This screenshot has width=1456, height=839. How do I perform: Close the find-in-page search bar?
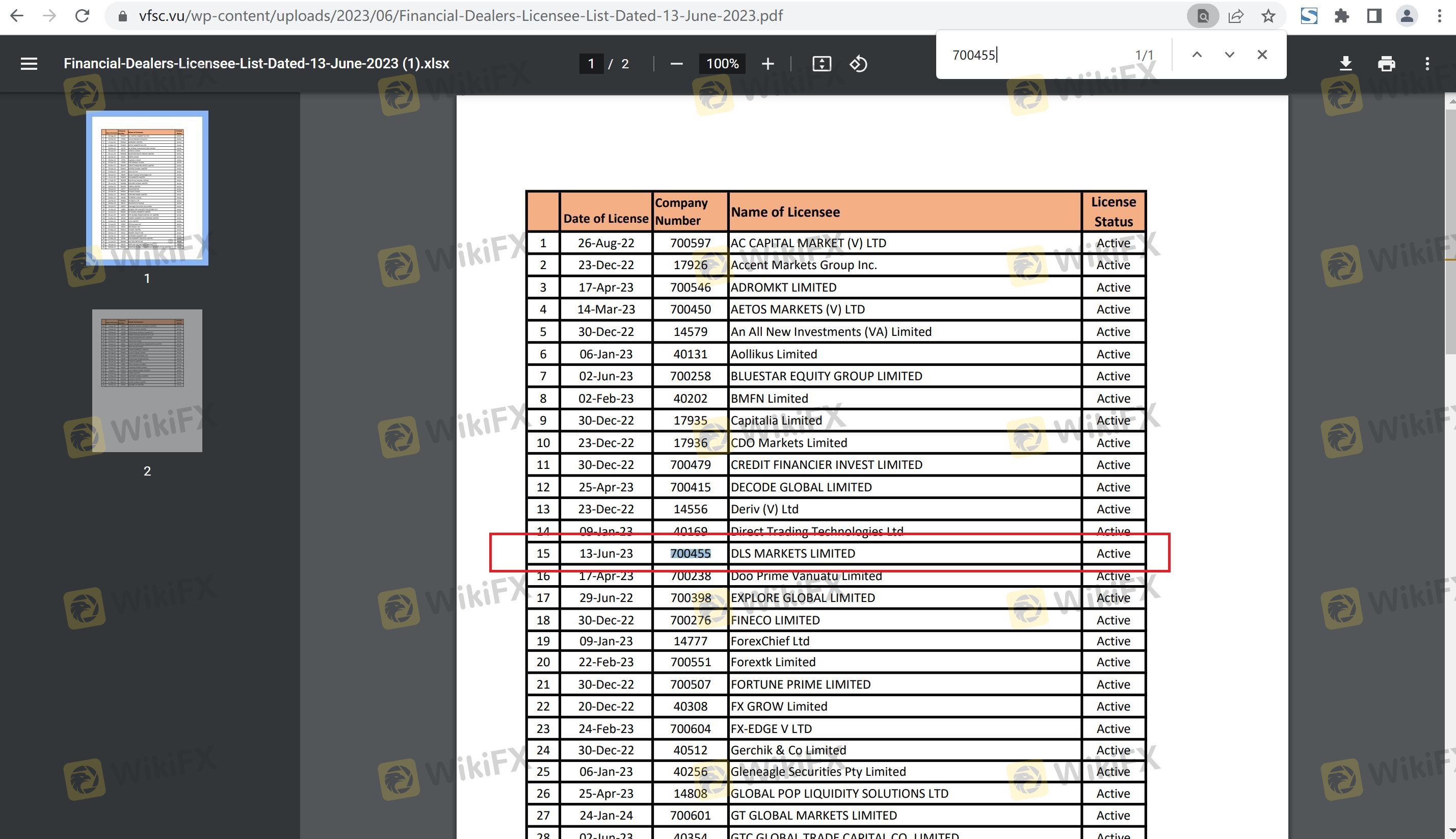click(x=1262, y=55)
